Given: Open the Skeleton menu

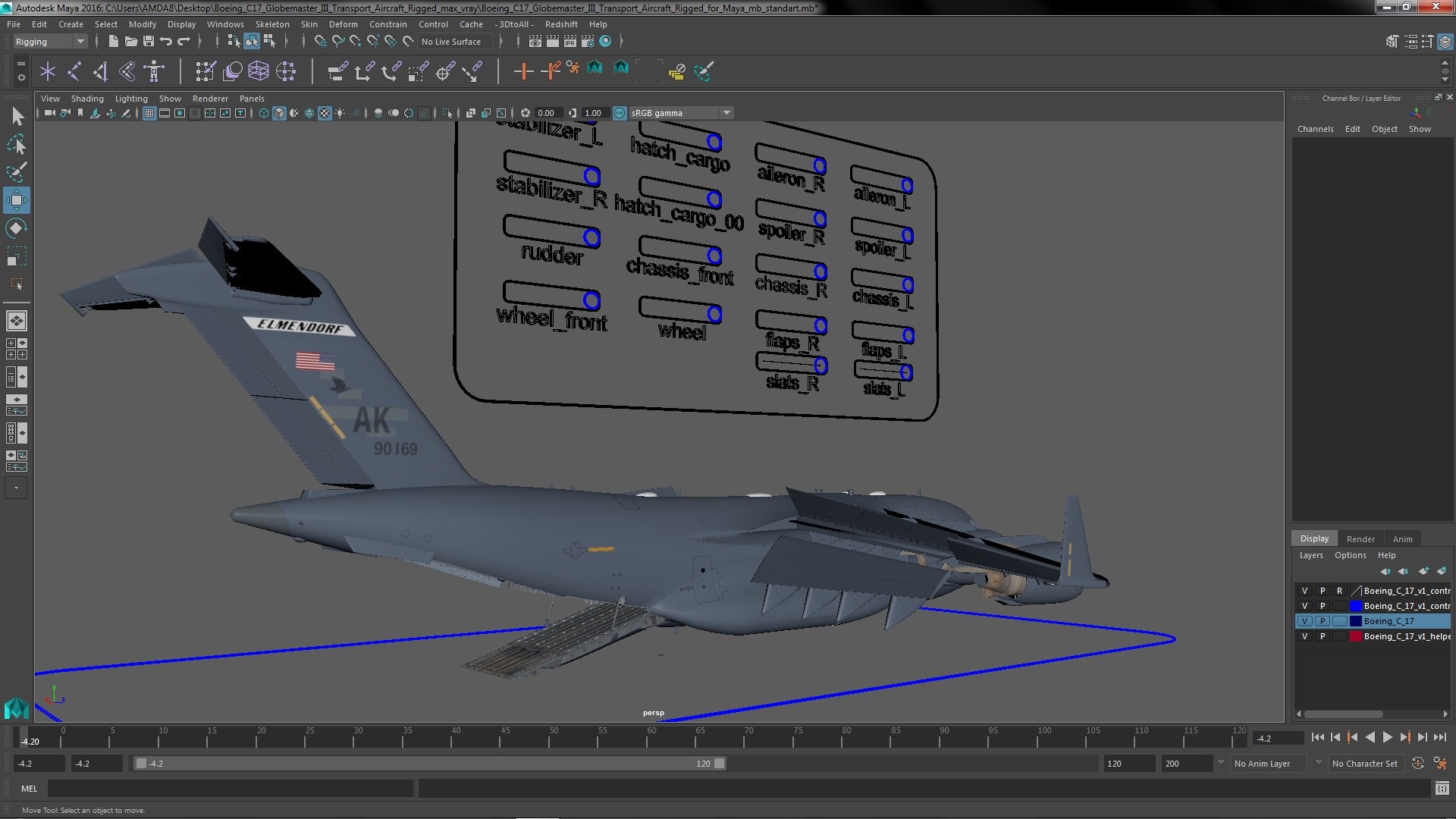Looking at the screenshot, I should tap(271, 24).
